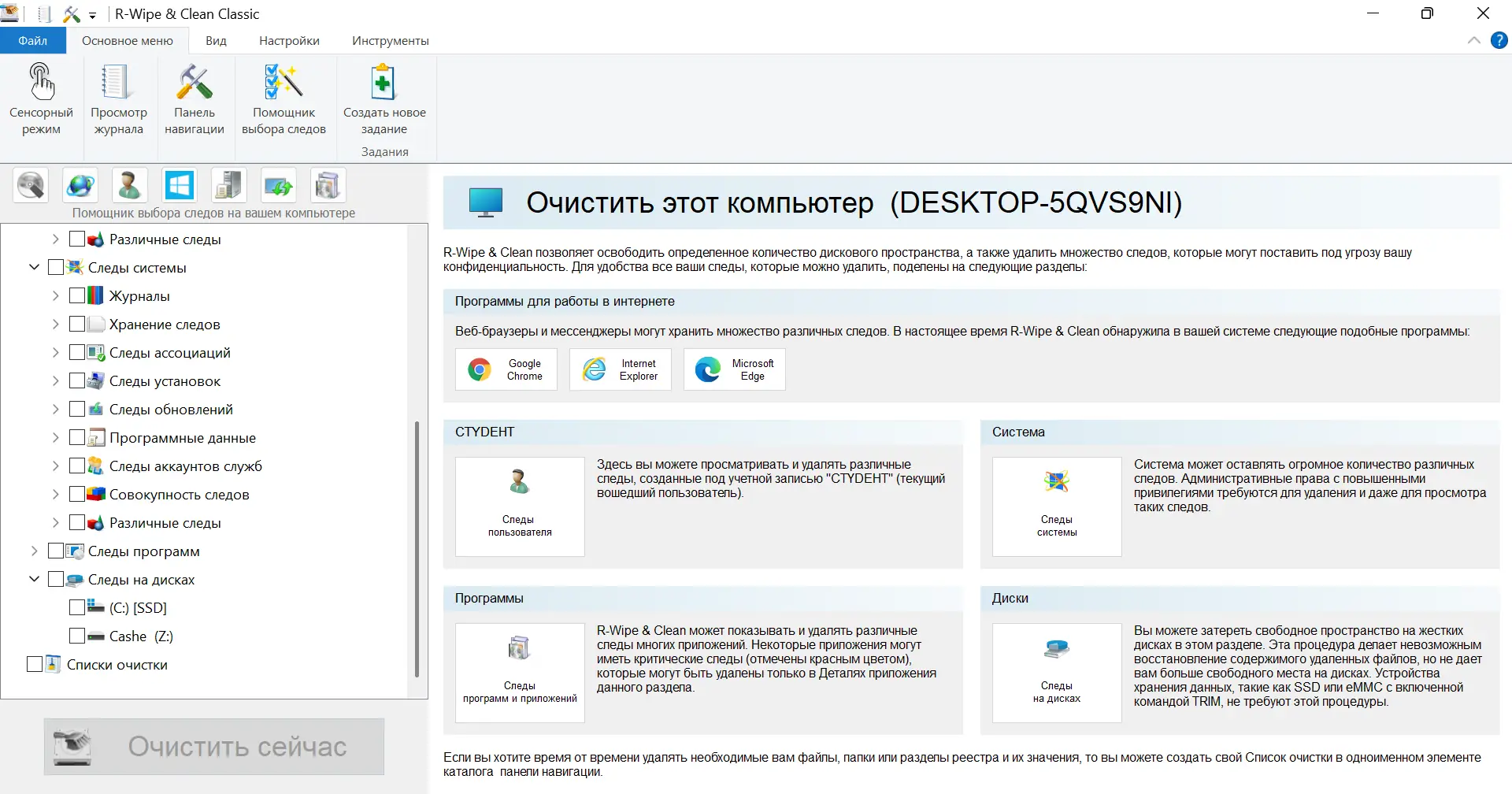Tick the Журналы checkbox
This screenshot has height=794, width=1512.
pyautogui.click(x=76, y=295)
